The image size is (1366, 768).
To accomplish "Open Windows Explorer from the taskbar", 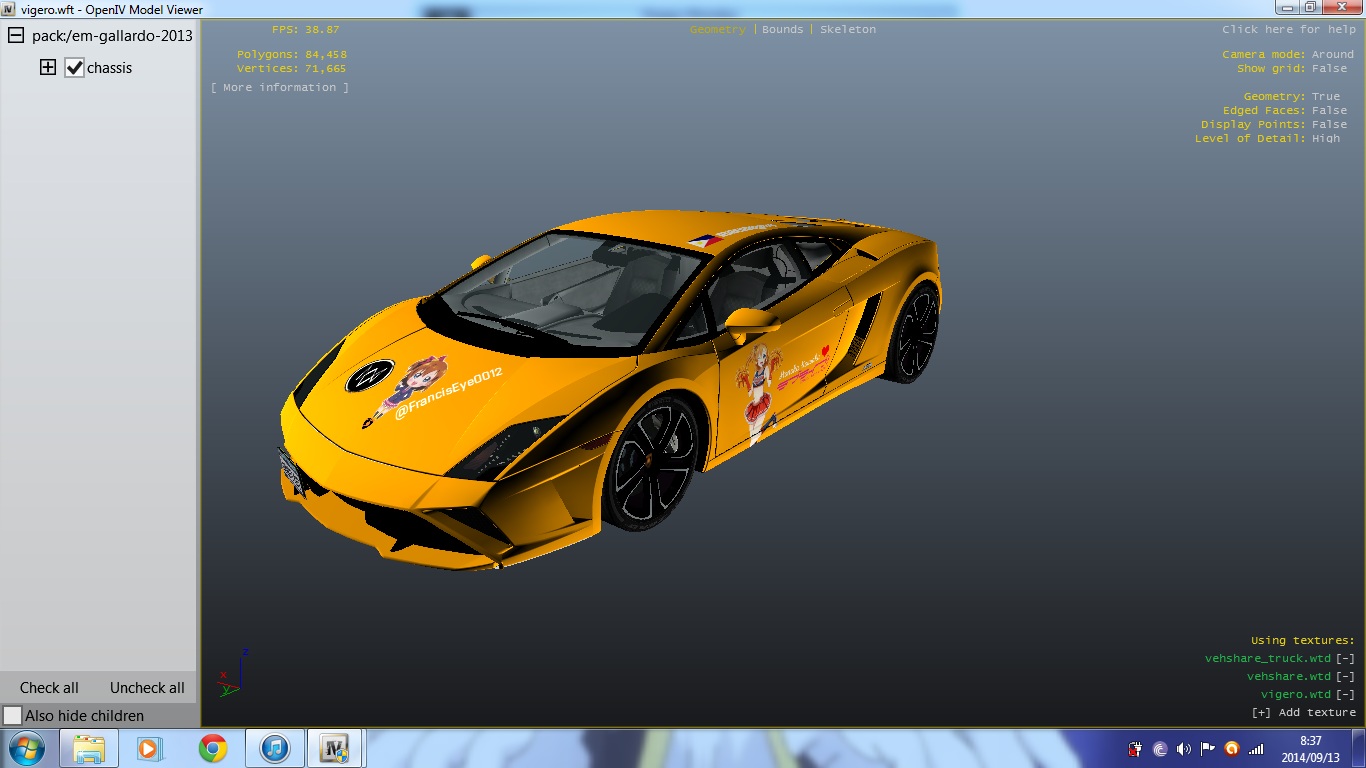I will tap(89, 748).
